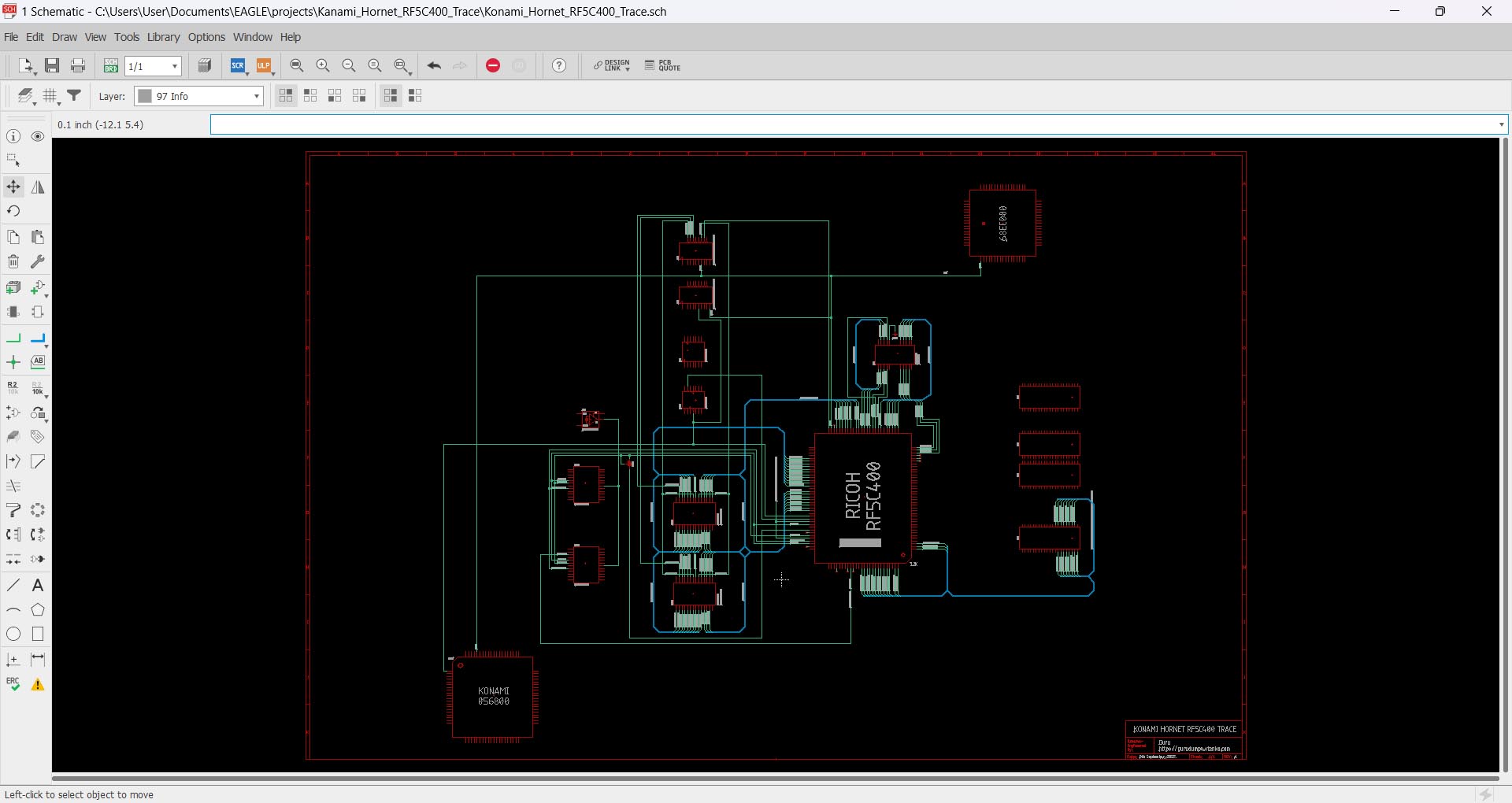Select the Polygon tool
Viewport: 1512px width, 803px height.
38,610
